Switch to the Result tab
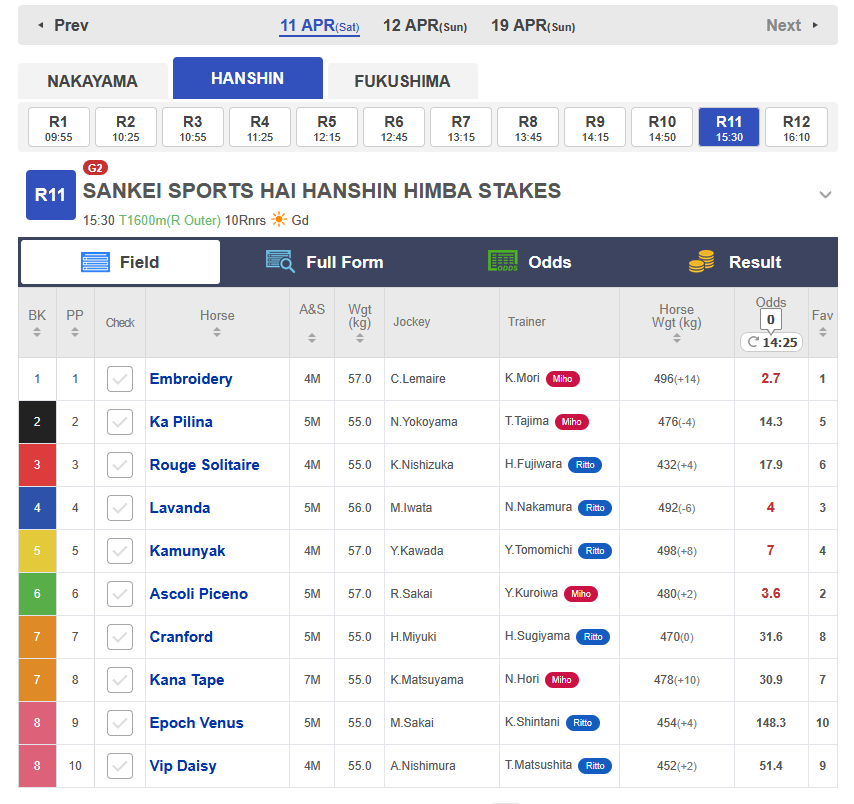 pyautogui.click(x=735, y=262)
